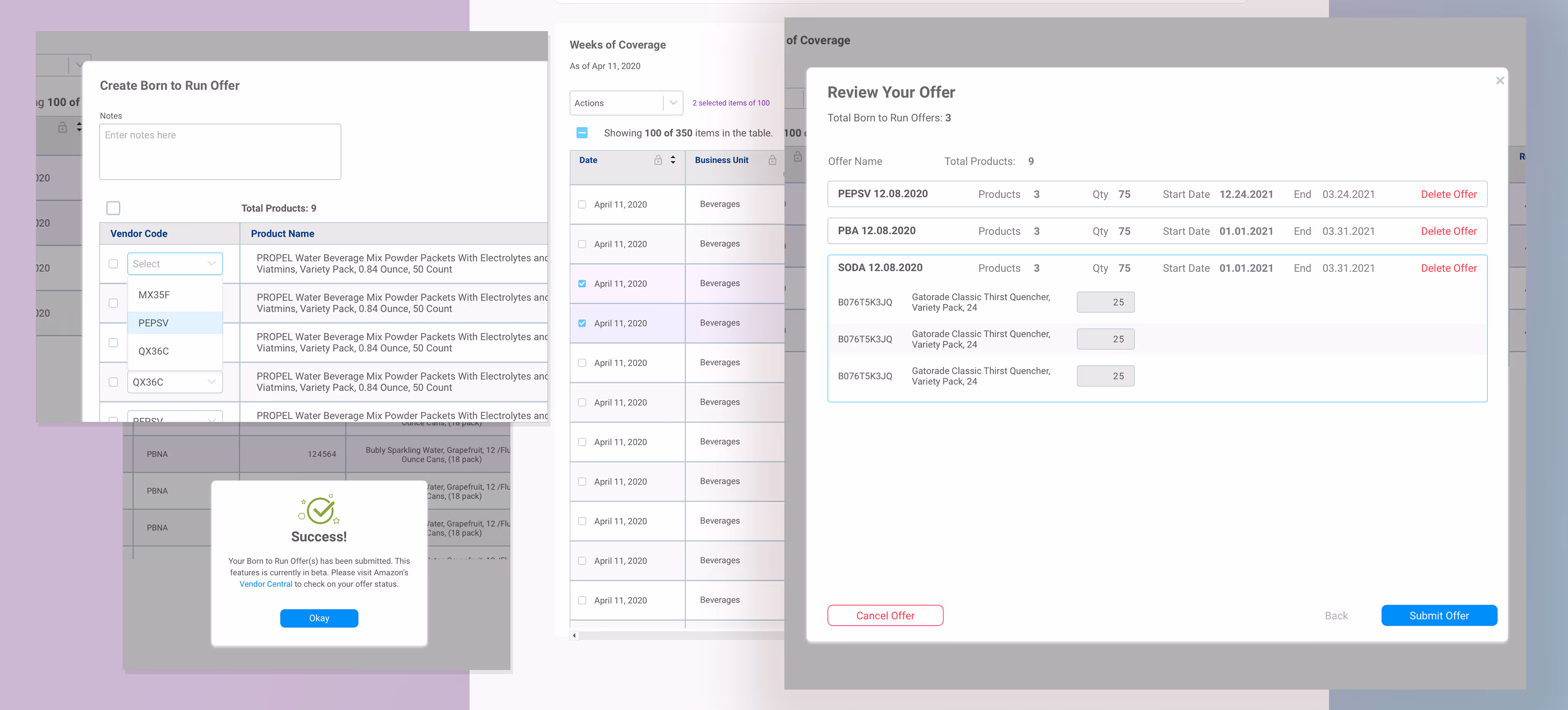Open the Vendor Central link
The height and width of the screenshot is (710, 1568).
(x=265, y=584)
